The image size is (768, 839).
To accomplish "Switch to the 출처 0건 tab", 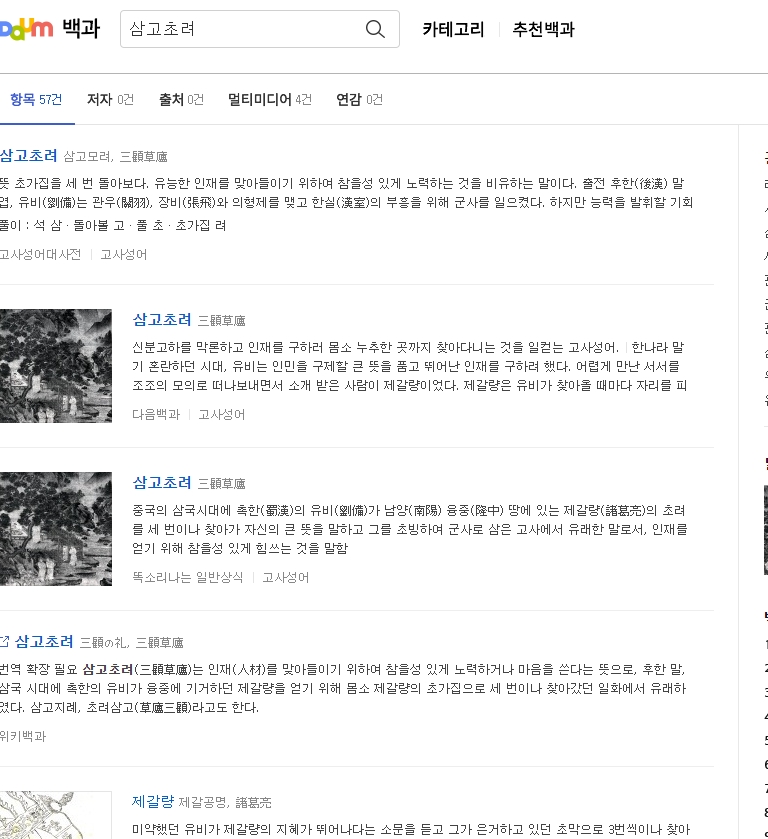I will 181,100.
